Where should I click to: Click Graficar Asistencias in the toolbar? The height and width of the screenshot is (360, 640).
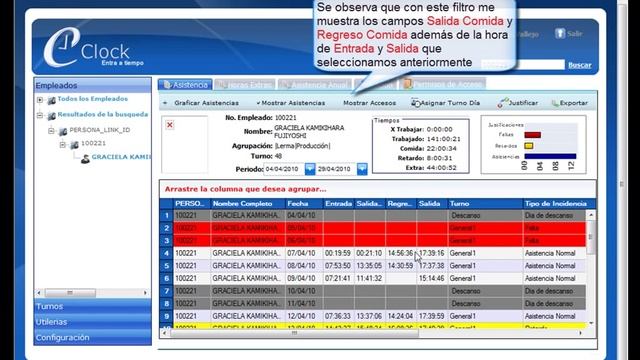tap(207, 103)
